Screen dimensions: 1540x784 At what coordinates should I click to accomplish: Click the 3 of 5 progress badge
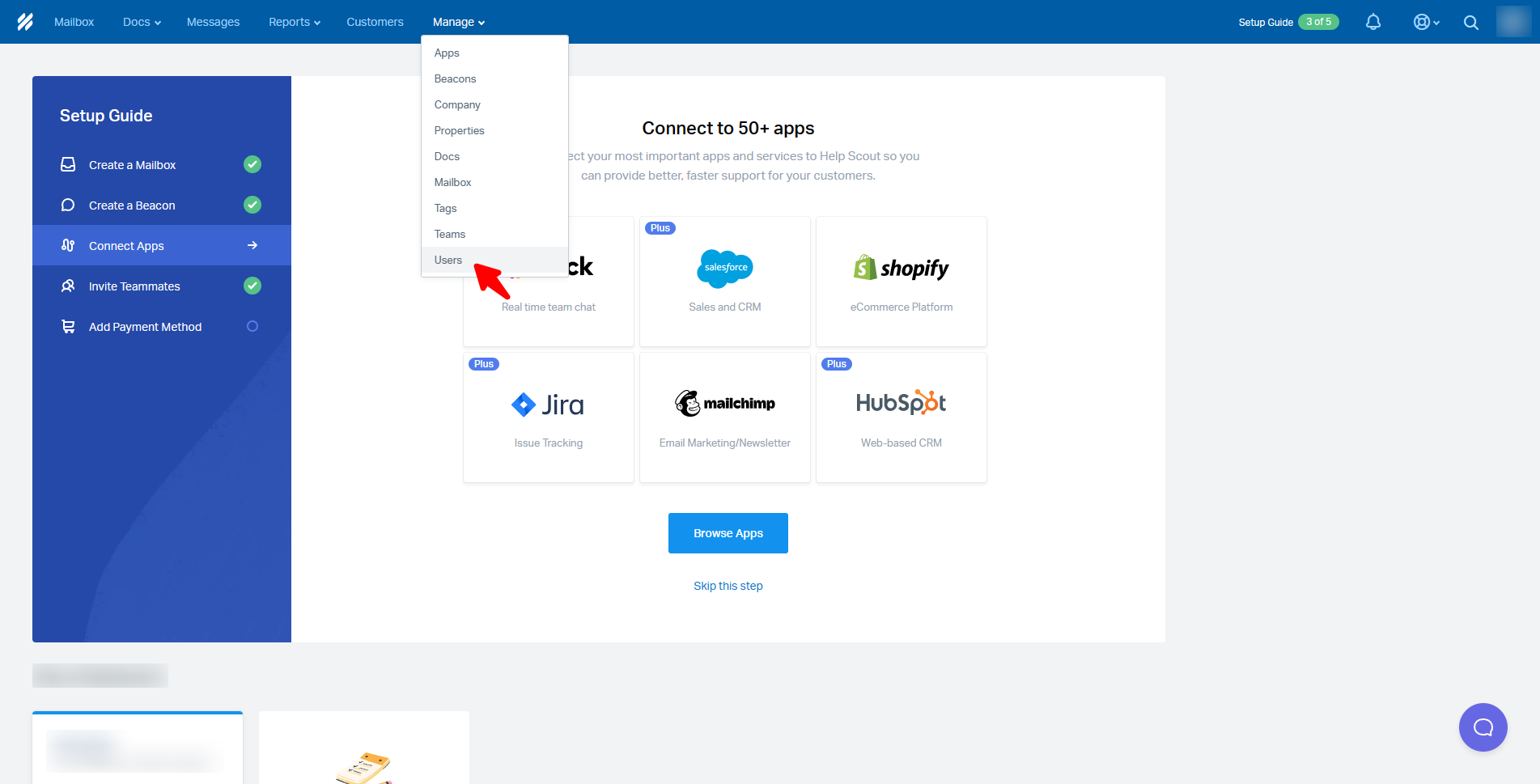[x=1318, y=22]
